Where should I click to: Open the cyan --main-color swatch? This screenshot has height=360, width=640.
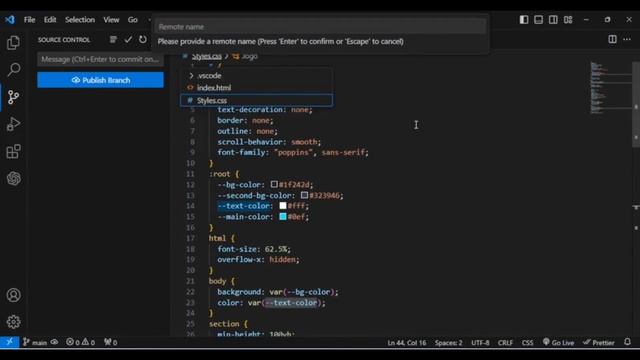[x=283, y=216]
